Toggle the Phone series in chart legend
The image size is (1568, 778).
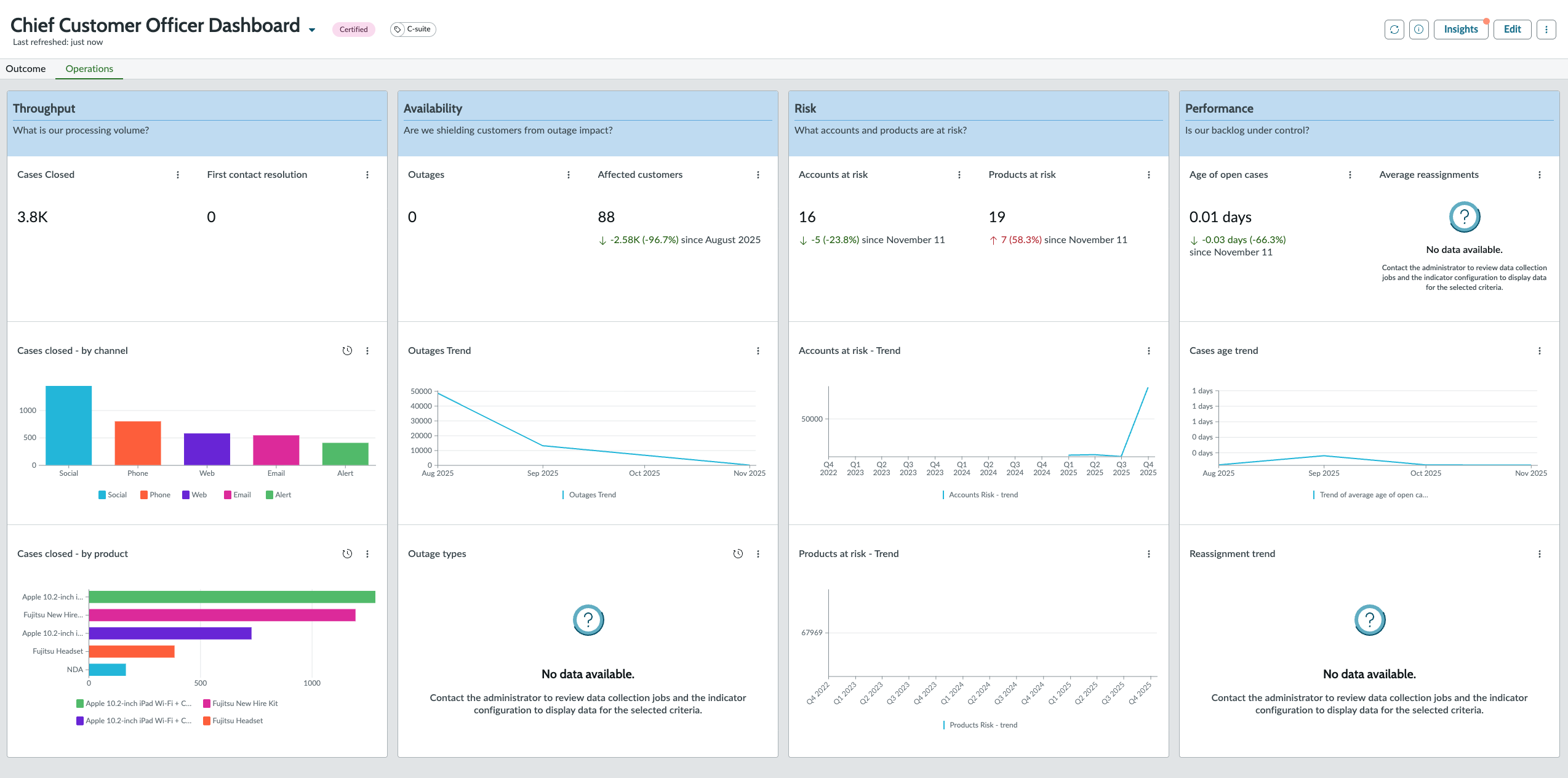[155, 495]
